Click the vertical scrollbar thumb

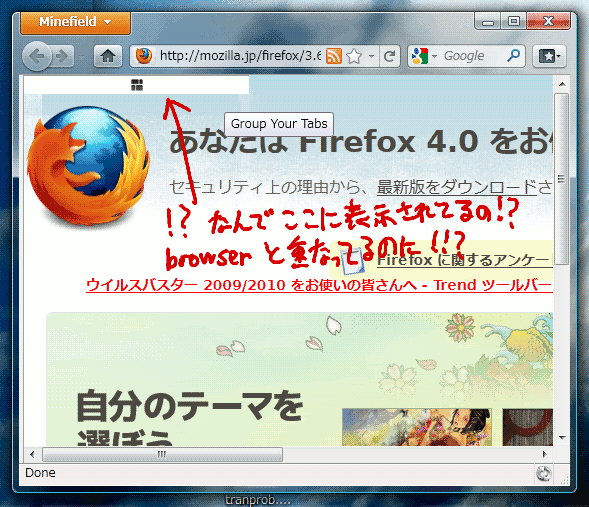tap(562, 179)
